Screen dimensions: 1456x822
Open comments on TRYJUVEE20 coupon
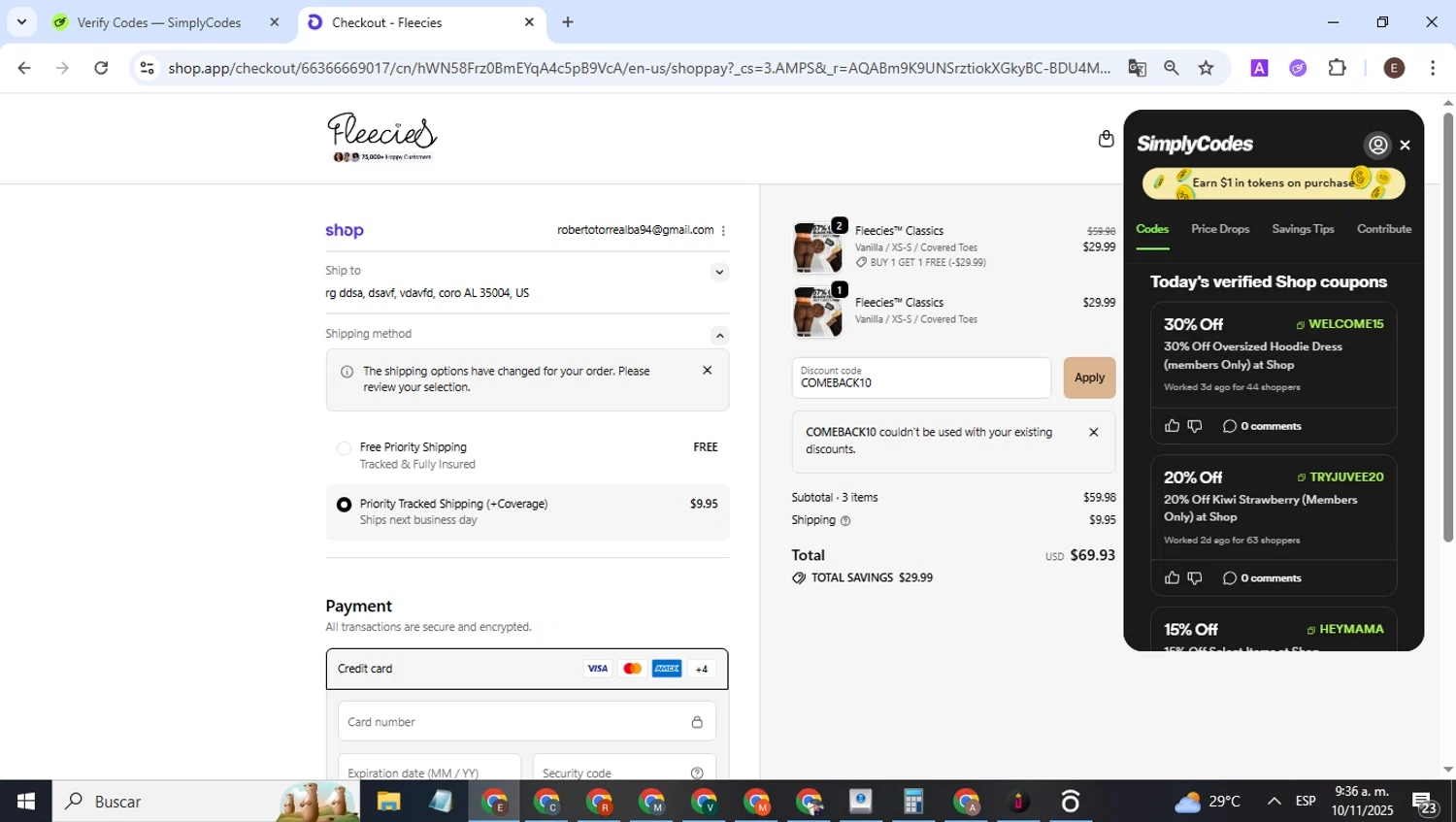pos(1262,577)
